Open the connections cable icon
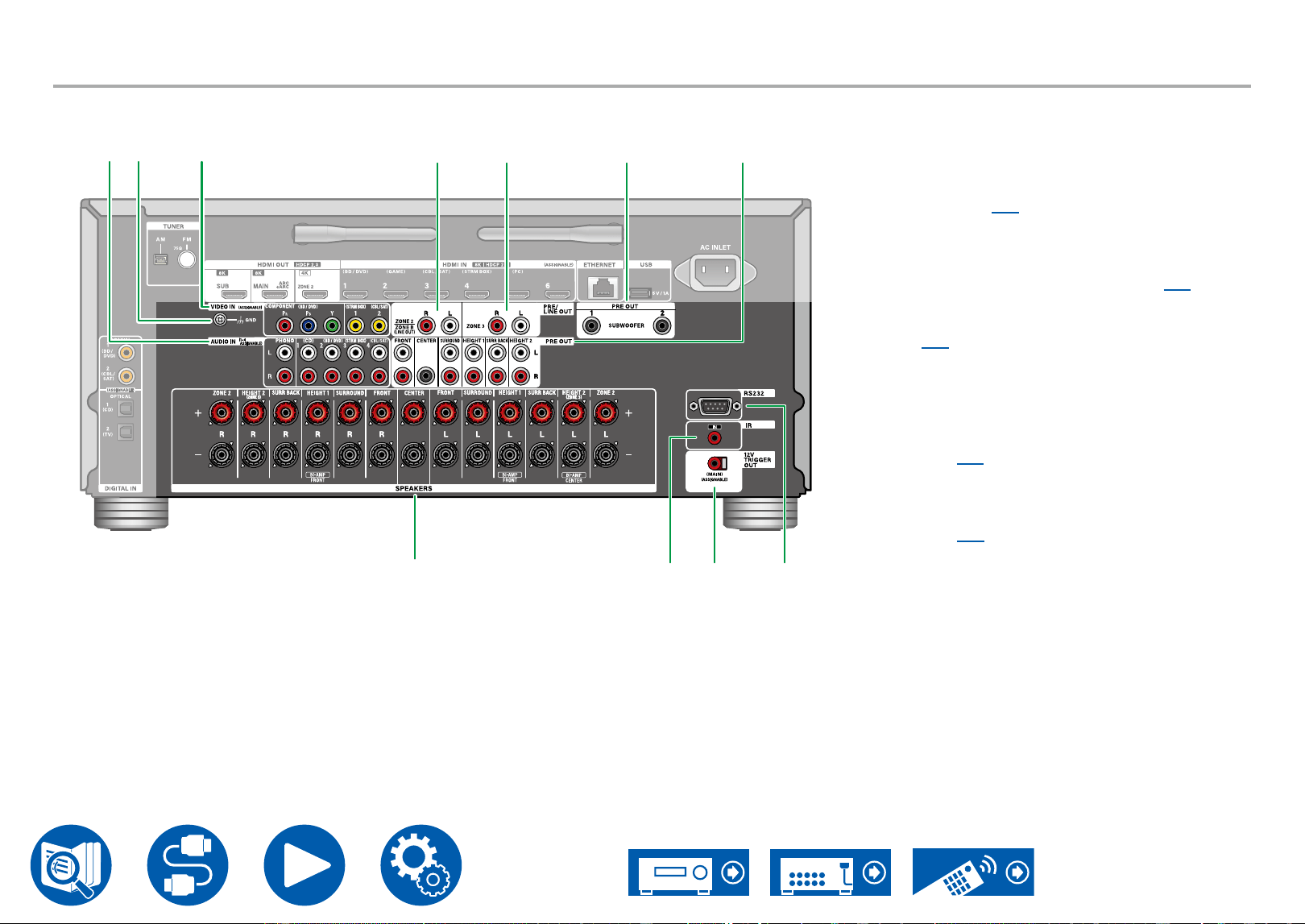This screenshot has height=924, width=1305. tap(188, 864)
